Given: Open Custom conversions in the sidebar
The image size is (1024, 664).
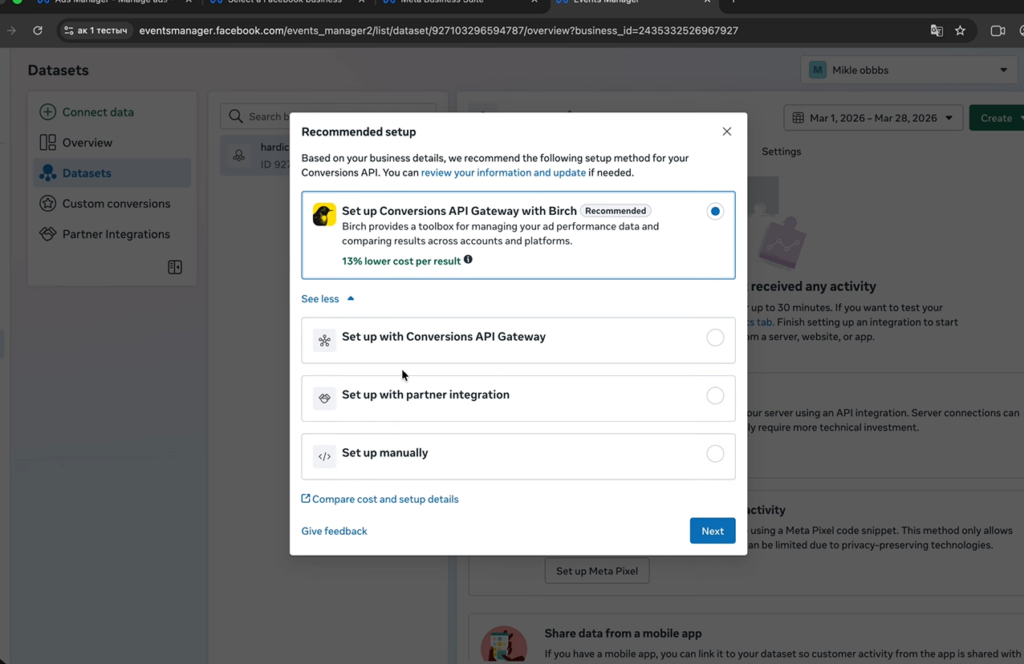Looking at the screenshot, I should (112, 204).
